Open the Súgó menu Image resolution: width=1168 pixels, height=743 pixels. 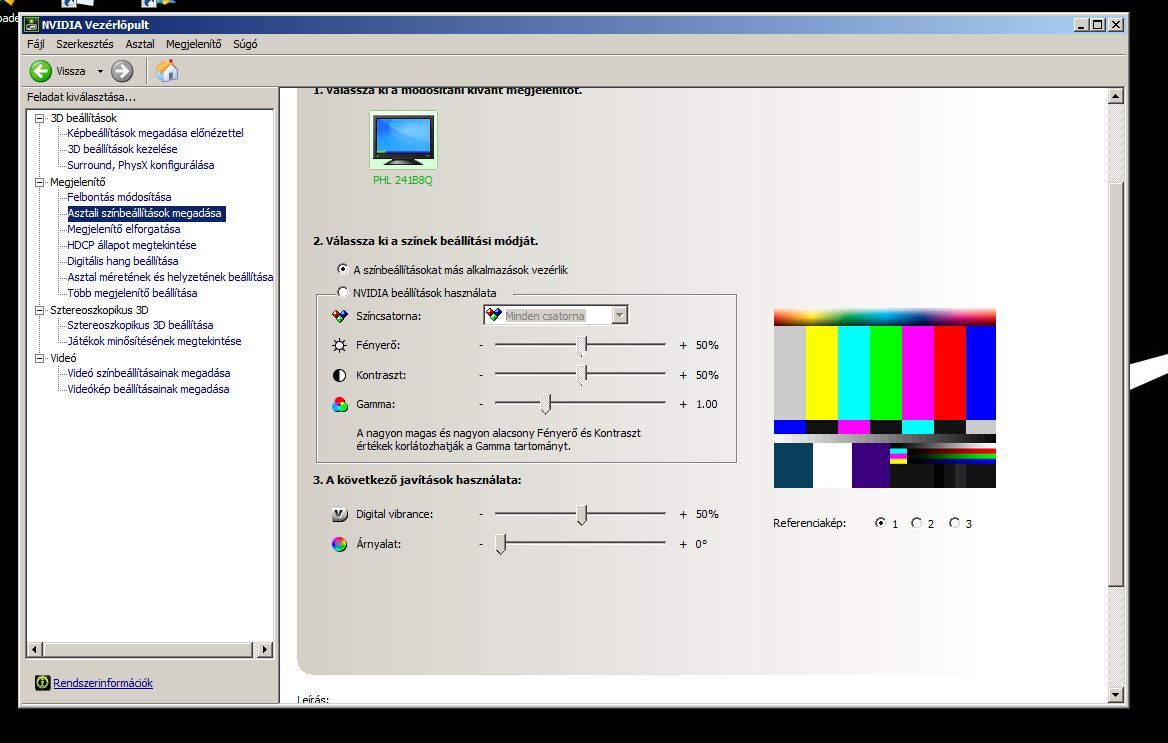coord(245,44)
